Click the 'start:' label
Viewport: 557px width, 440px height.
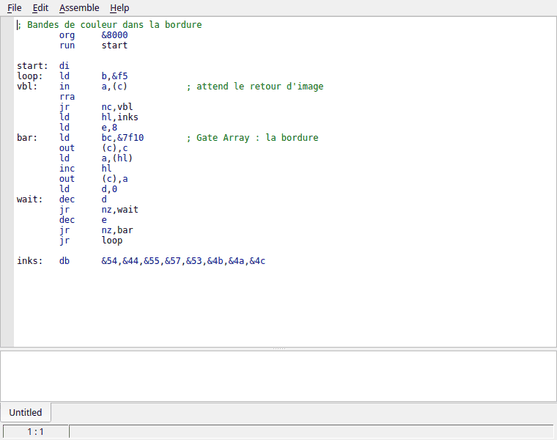(x=32, y=66)
